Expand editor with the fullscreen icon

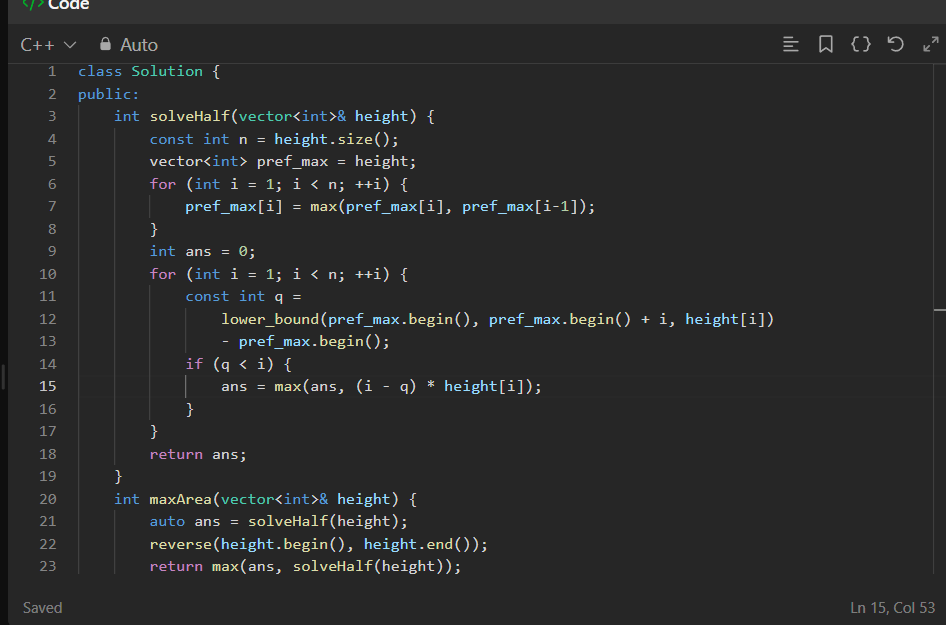point(931,44)
